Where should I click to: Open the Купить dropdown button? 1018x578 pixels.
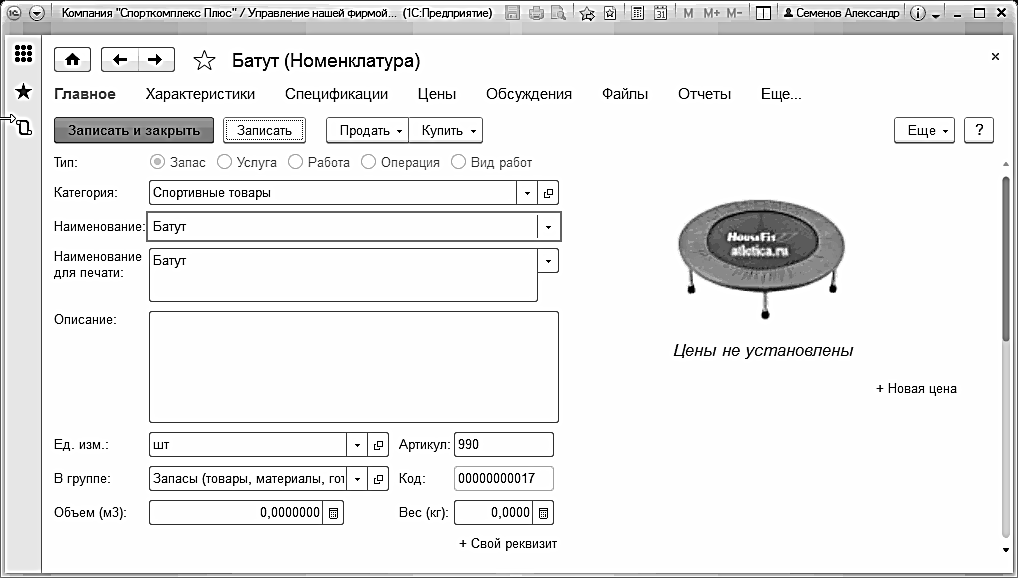[446, 131]
